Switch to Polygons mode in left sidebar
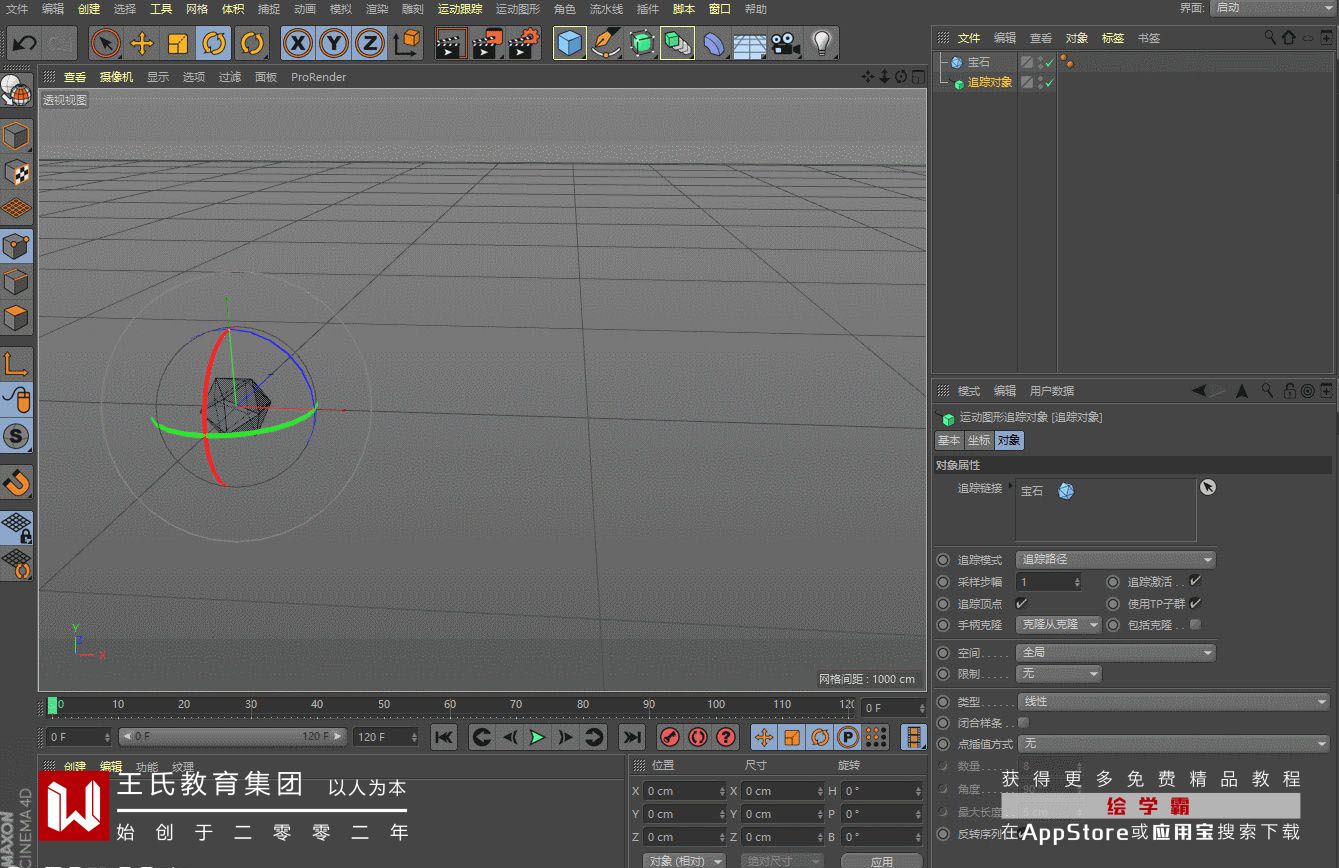 (x=17, y=319)
